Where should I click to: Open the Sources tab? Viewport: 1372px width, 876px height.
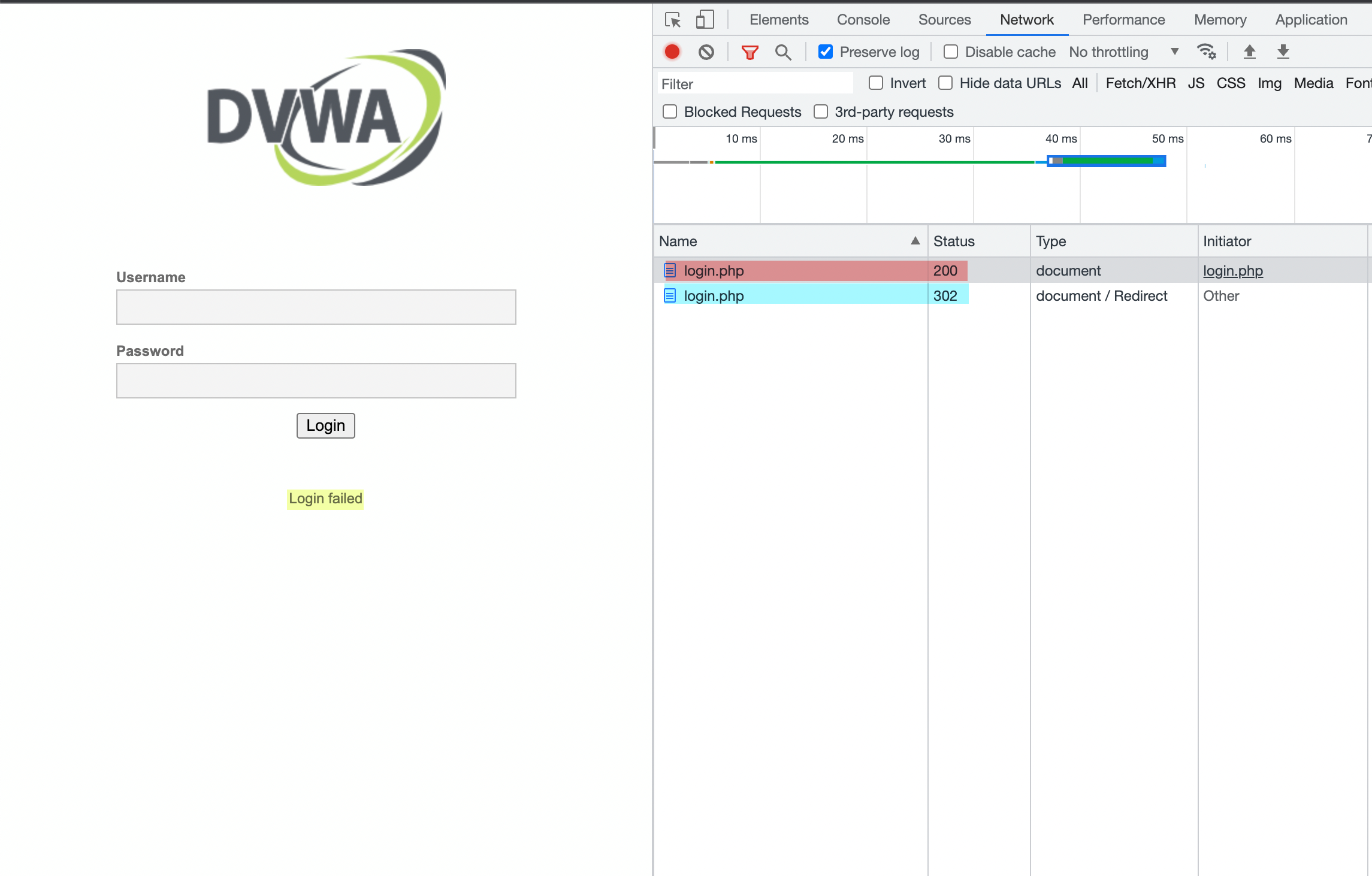944,20
